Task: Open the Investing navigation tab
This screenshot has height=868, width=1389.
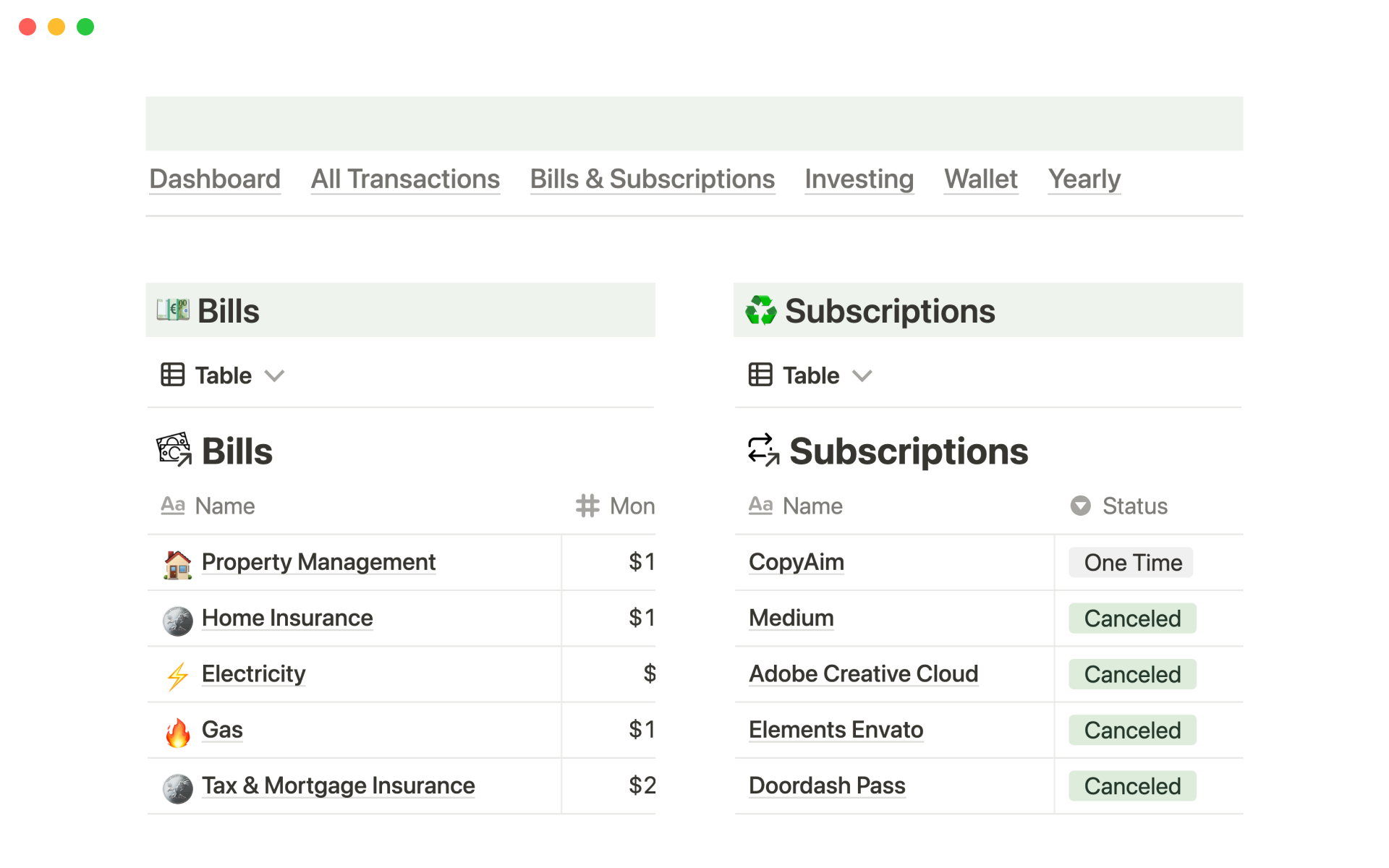Action: point(859,179)
